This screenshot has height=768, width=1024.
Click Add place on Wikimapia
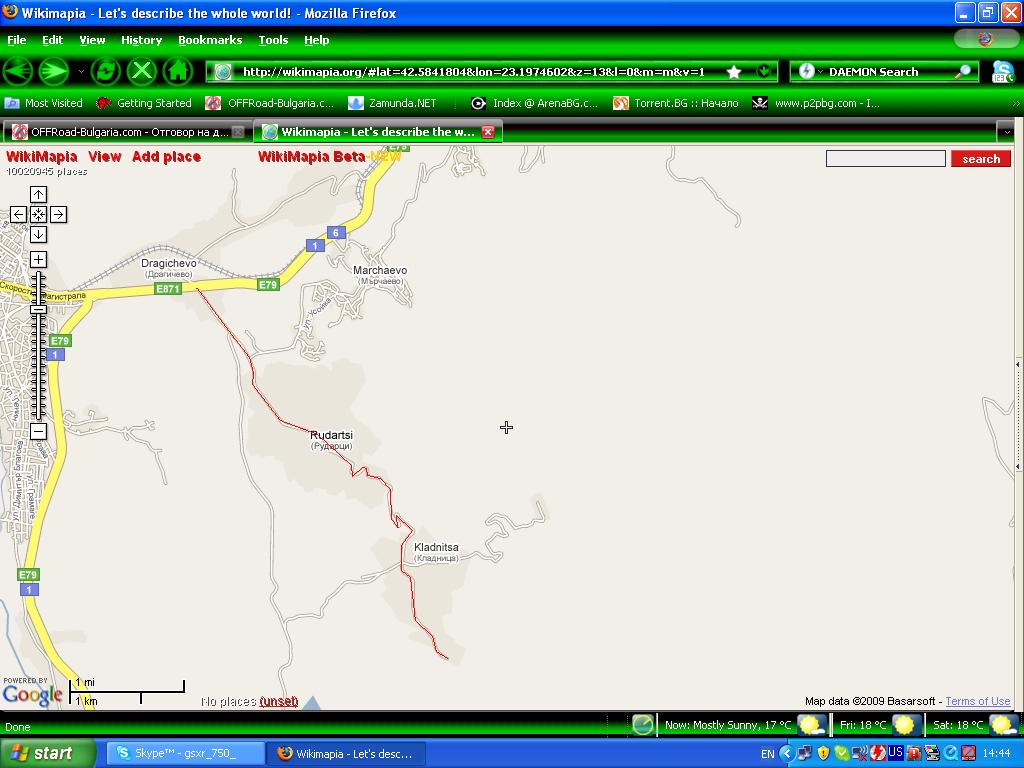(x=166, y=157)
